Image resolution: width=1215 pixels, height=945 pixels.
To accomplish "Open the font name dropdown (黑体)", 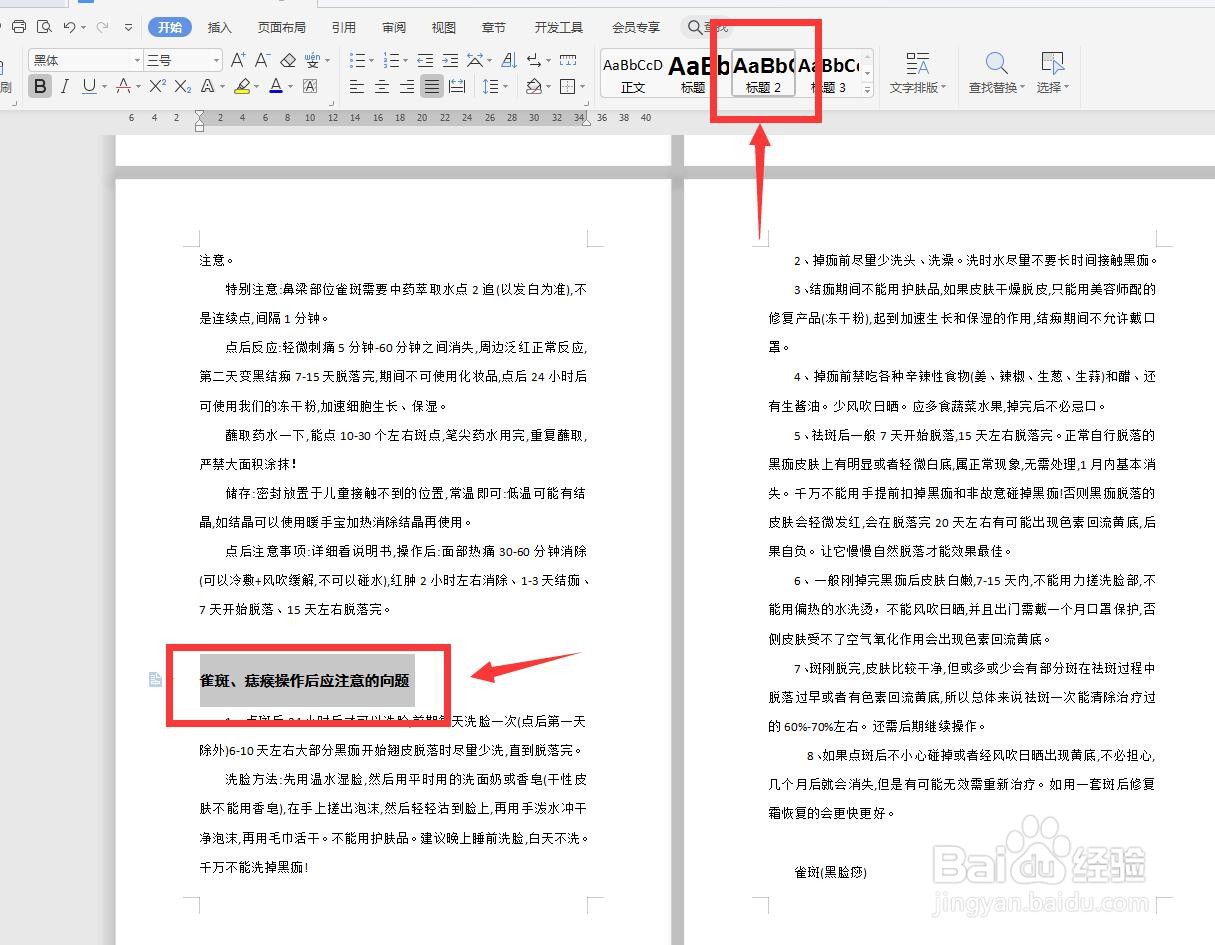I will pyautogui.click(x=138, y=61).
